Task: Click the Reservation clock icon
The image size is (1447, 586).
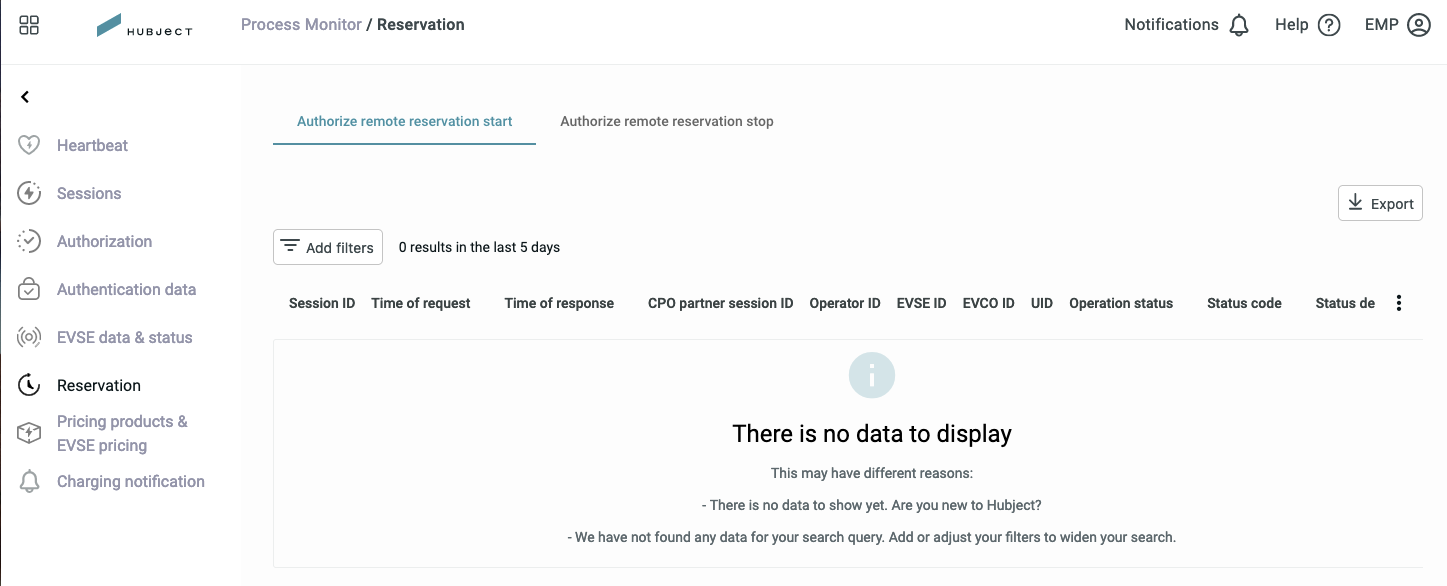Action: pos(29,385)
